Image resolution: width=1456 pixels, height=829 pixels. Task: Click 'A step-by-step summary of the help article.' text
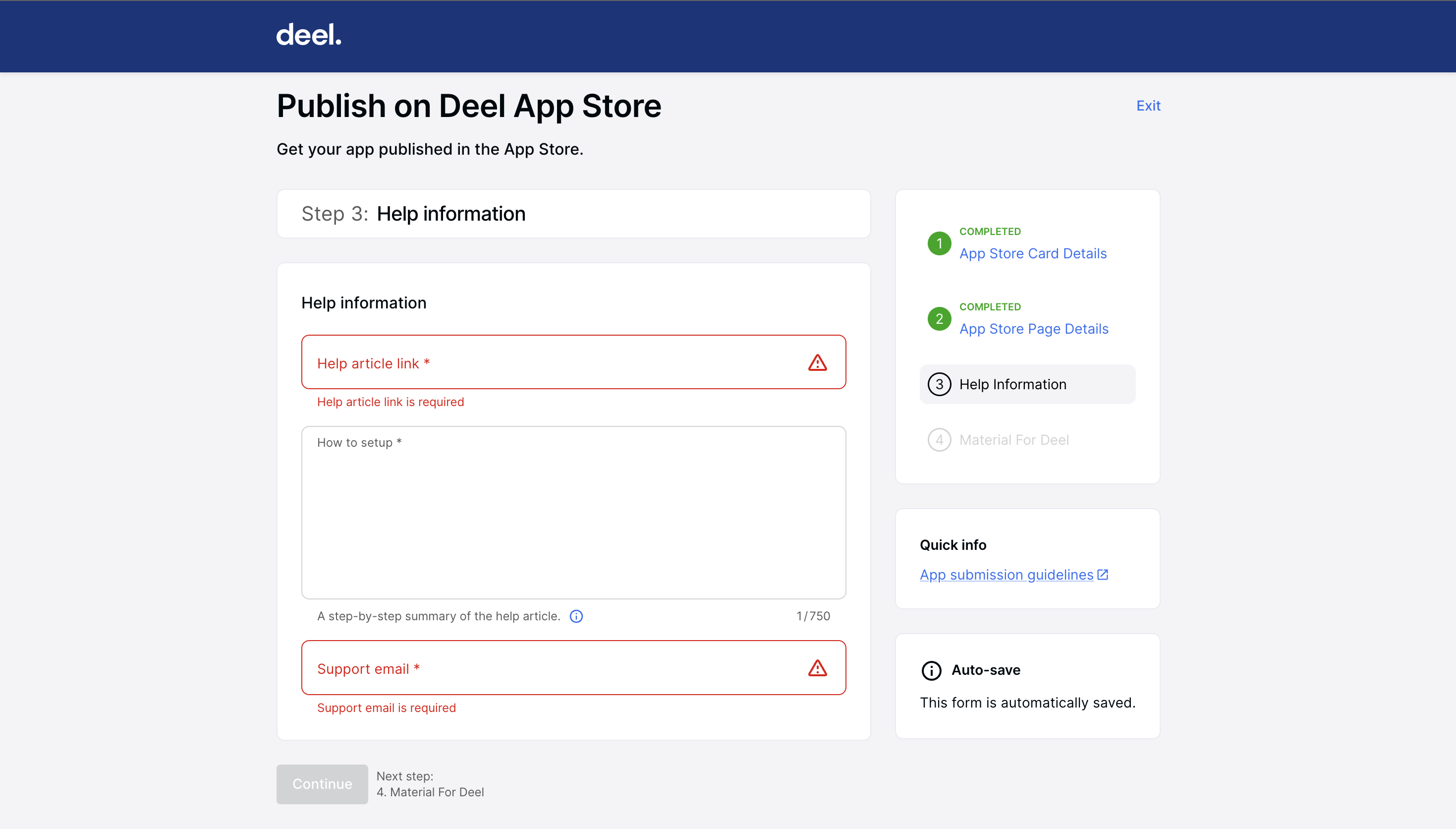click(439, 616)
